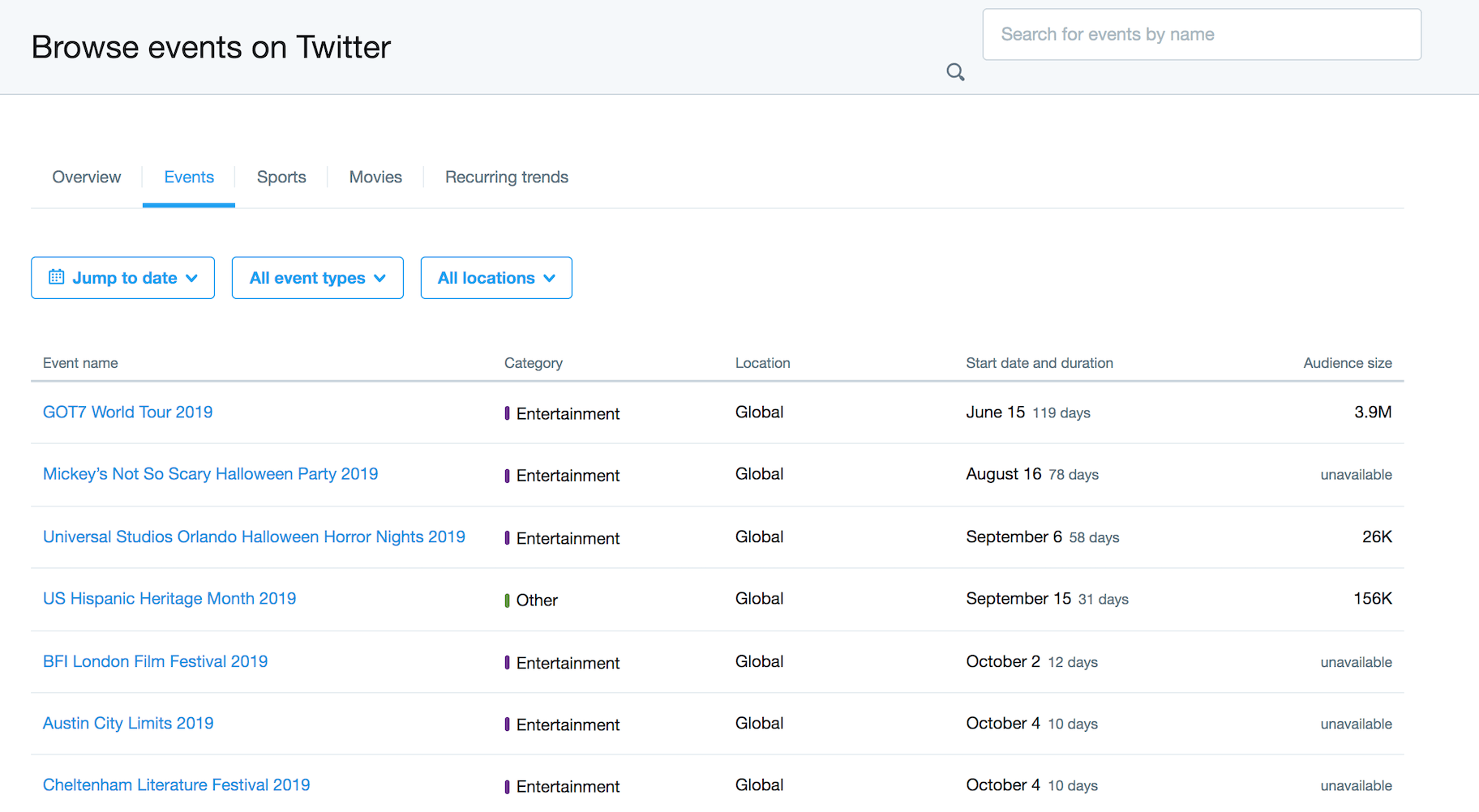Screen dimensions: 1479x812
Task: Click the calendar icon in Jump to date
Action: pyautogui.click(x=56, y=277)
